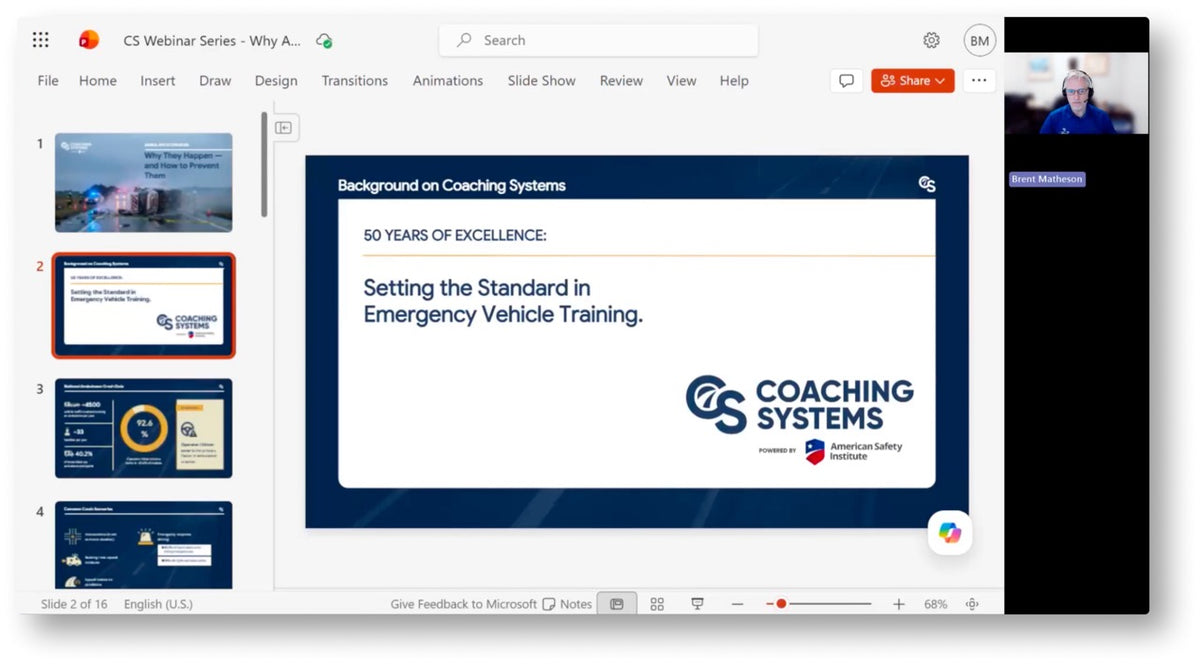This screenshot has height=665, width=1200.
Task: Start slide show from status bar
Action: point(697,604)
